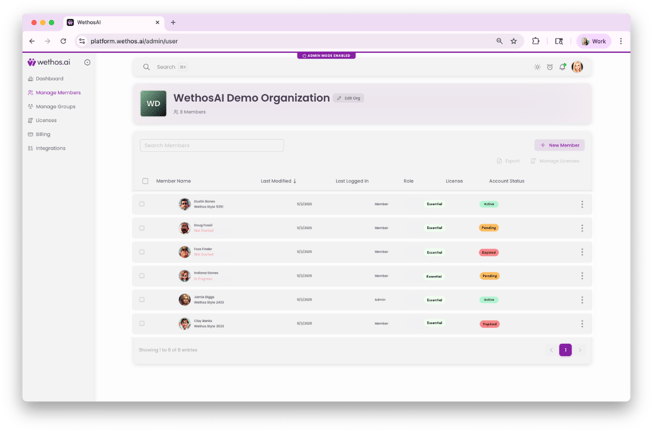The height and width of the screenshot is (431, 670).
Task: Open Manage Groups in the sidebar
Action: (55, 106)
